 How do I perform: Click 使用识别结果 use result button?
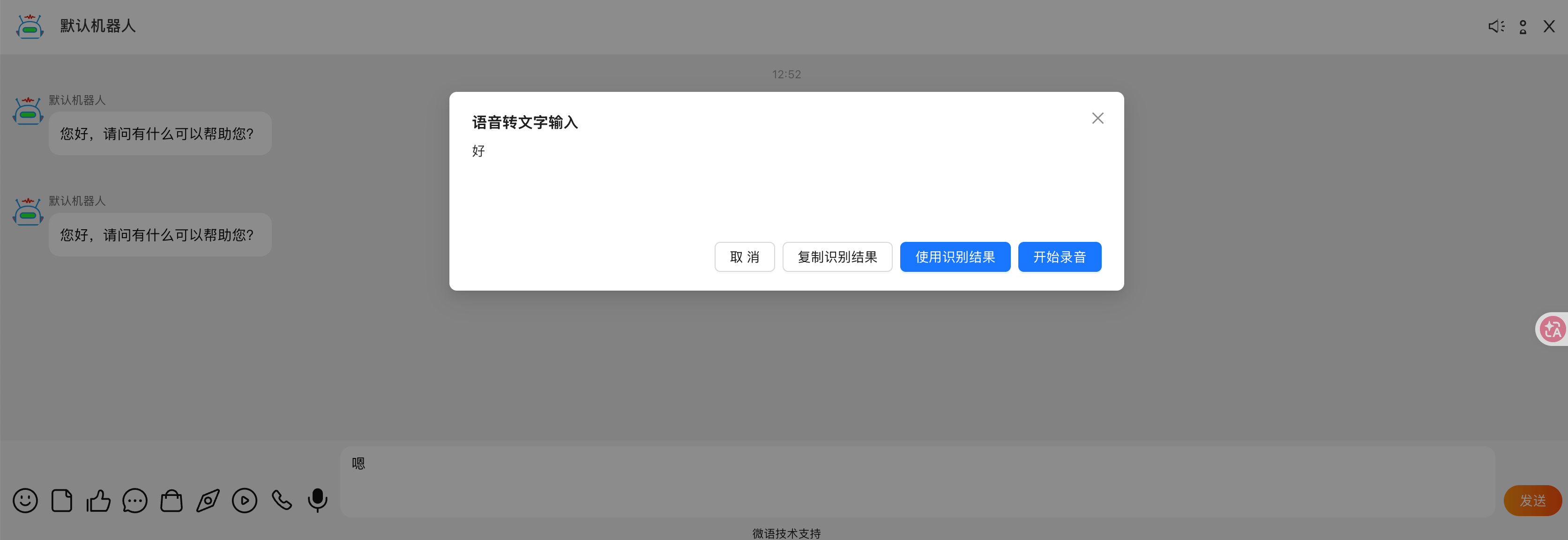pyautogui.click(x=955, y=257)
